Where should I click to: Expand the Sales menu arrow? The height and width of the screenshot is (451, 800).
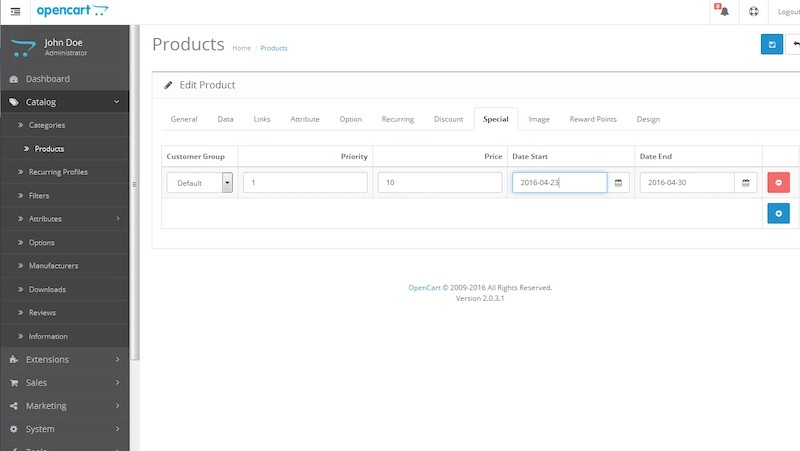coord(118,383)
